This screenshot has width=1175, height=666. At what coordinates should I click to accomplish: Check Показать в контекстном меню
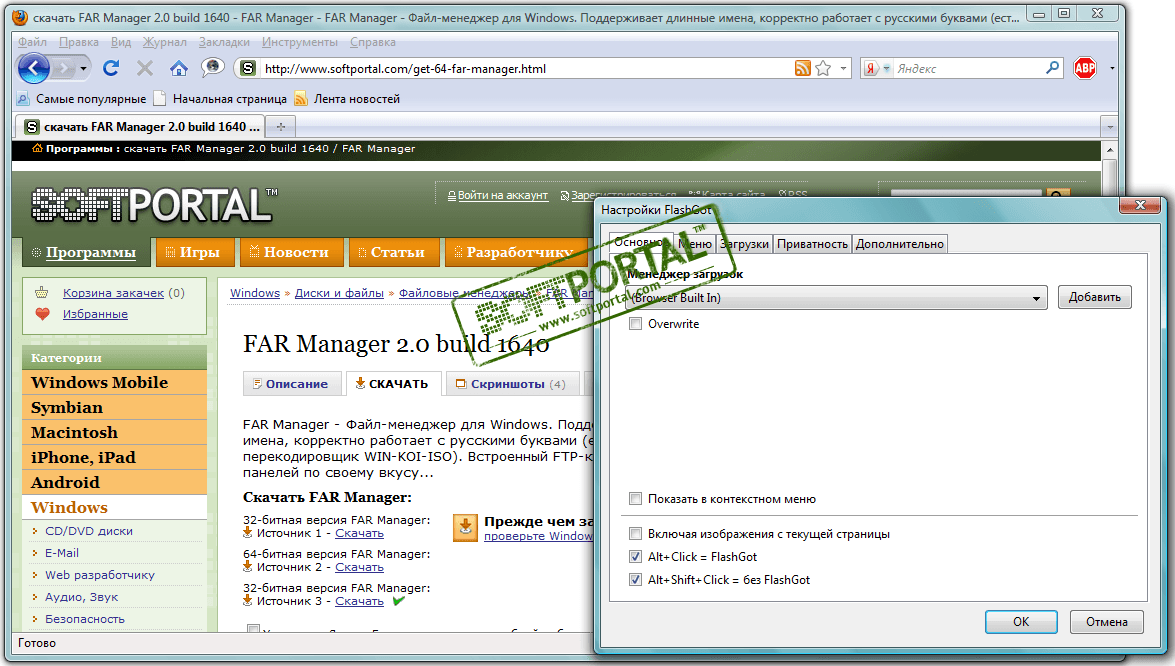(635, 499)
